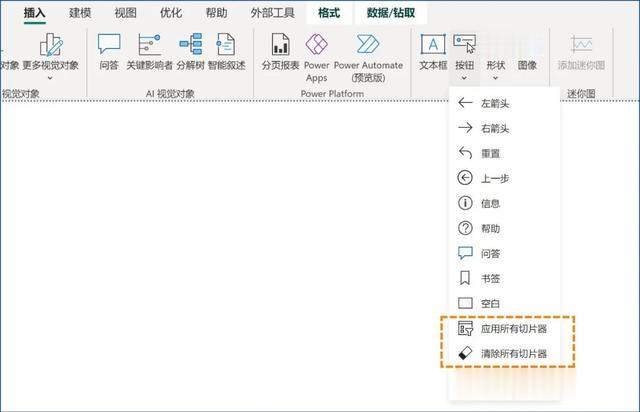
Task: Open the 建模 ribbon tab
Action: 80,13
